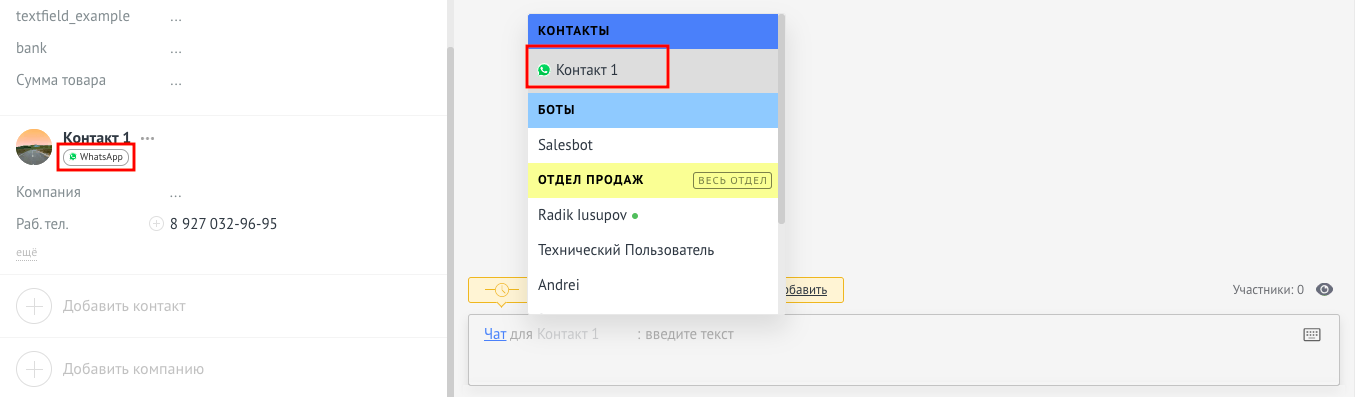Click the plus circle for Добавить контакт
This screenshot has height=397, width=1355.
[35, 306]
